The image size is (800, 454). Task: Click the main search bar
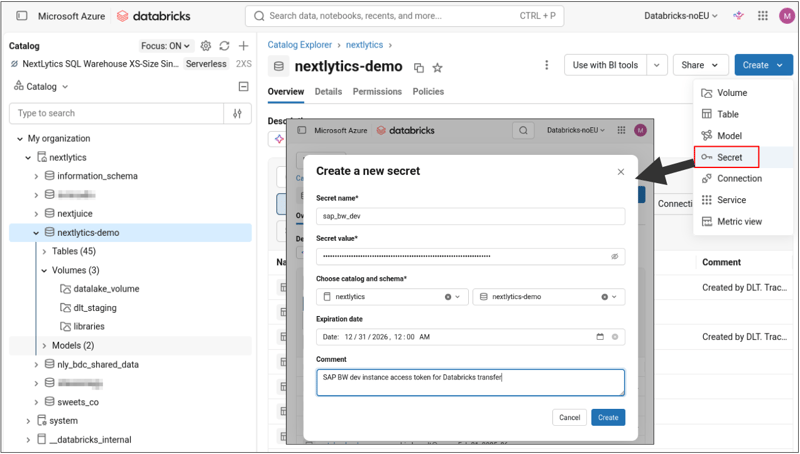[x=405, y=16]
